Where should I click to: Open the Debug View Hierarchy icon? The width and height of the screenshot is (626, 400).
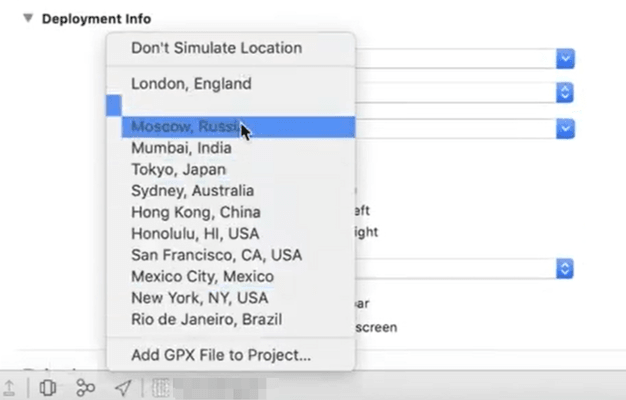tap(48, 388)
